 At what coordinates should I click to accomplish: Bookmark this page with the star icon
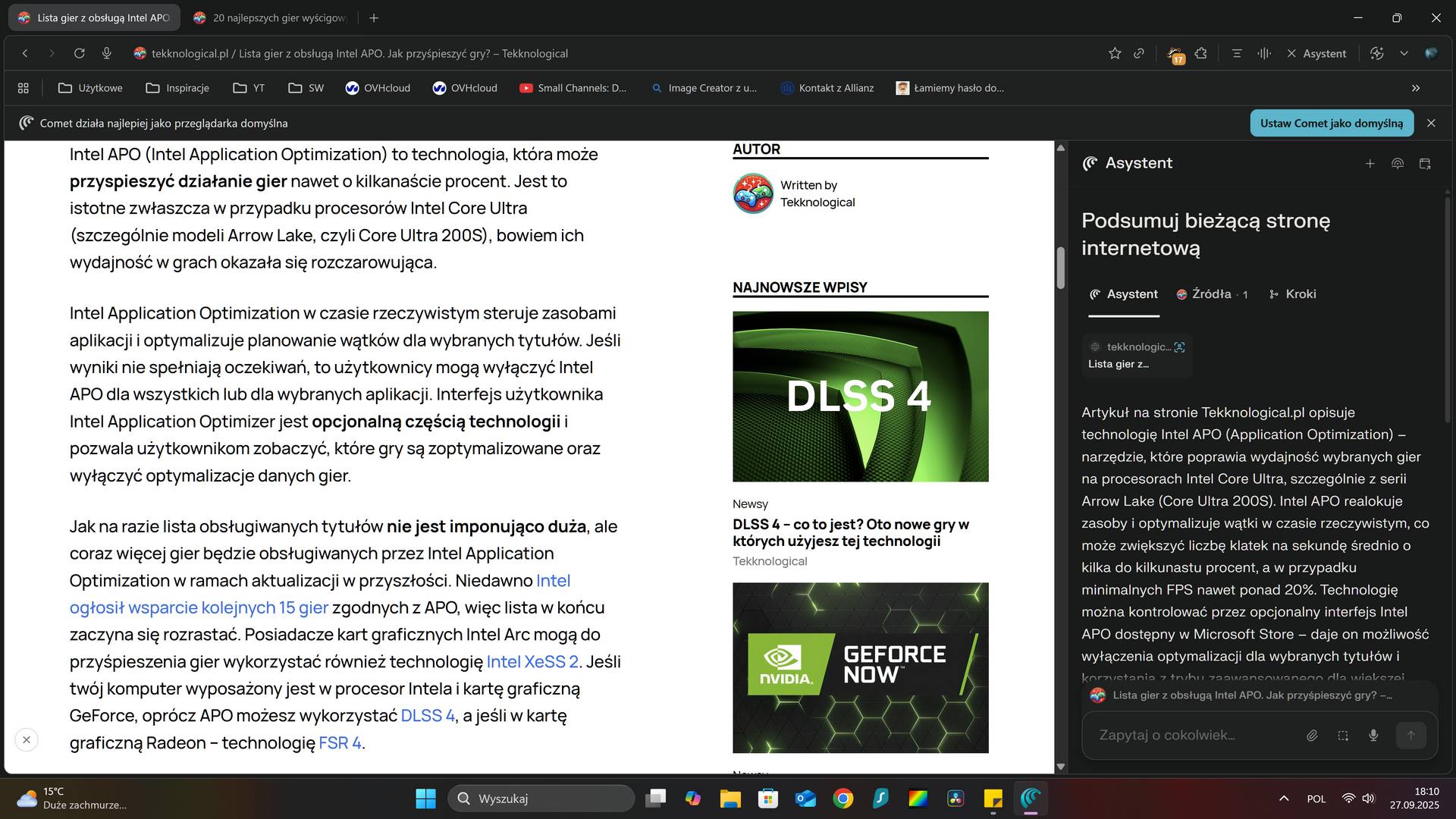[1114, 54]
